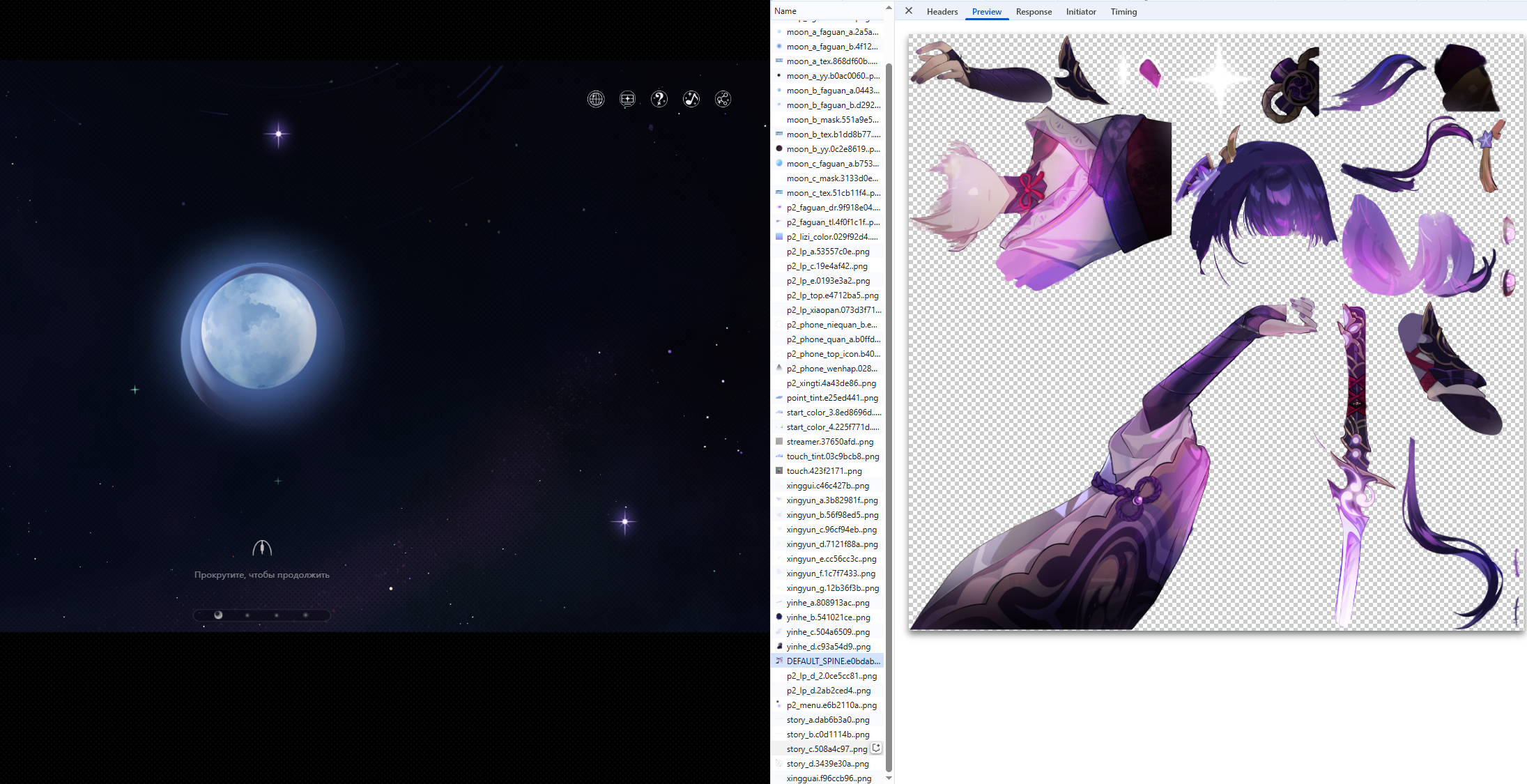This screenshot has height=784, width=1527.
Task: Select p2_lizi_color.029f92d4 request
Action: point(827,237)
